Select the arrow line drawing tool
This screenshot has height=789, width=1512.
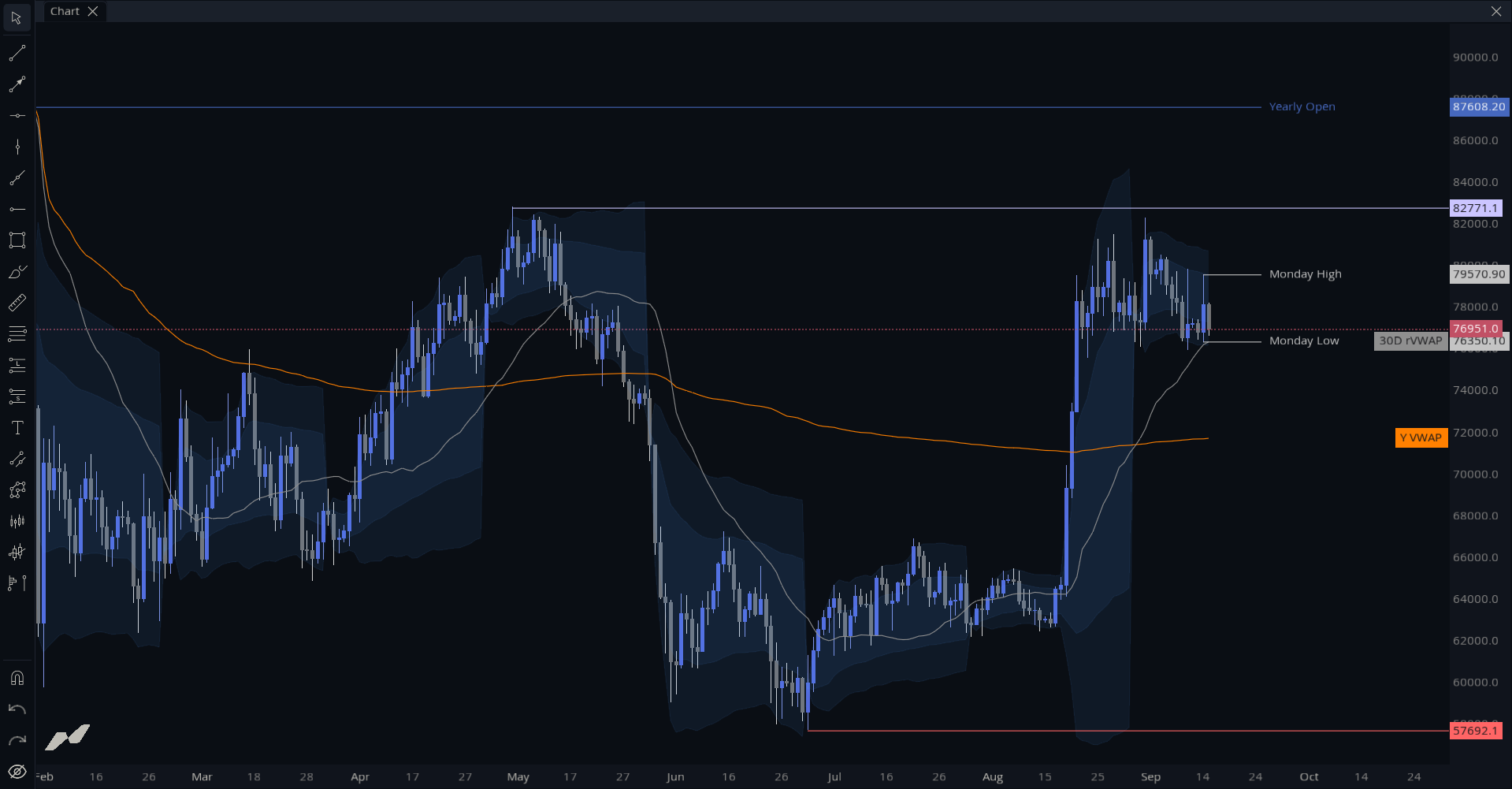click(17, 84)
